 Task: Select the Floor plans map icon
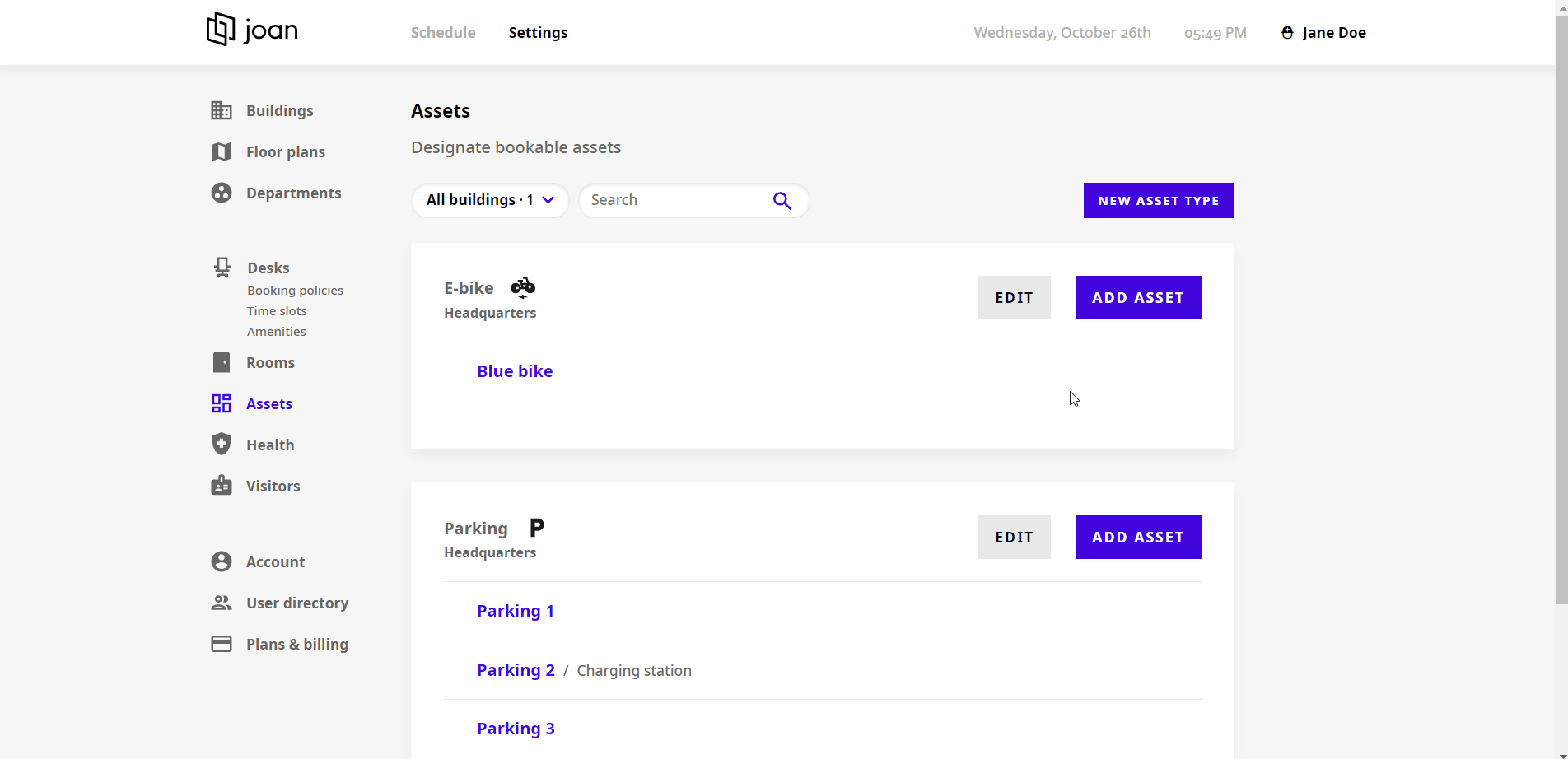pyautogui.click(x=221, y=151)
